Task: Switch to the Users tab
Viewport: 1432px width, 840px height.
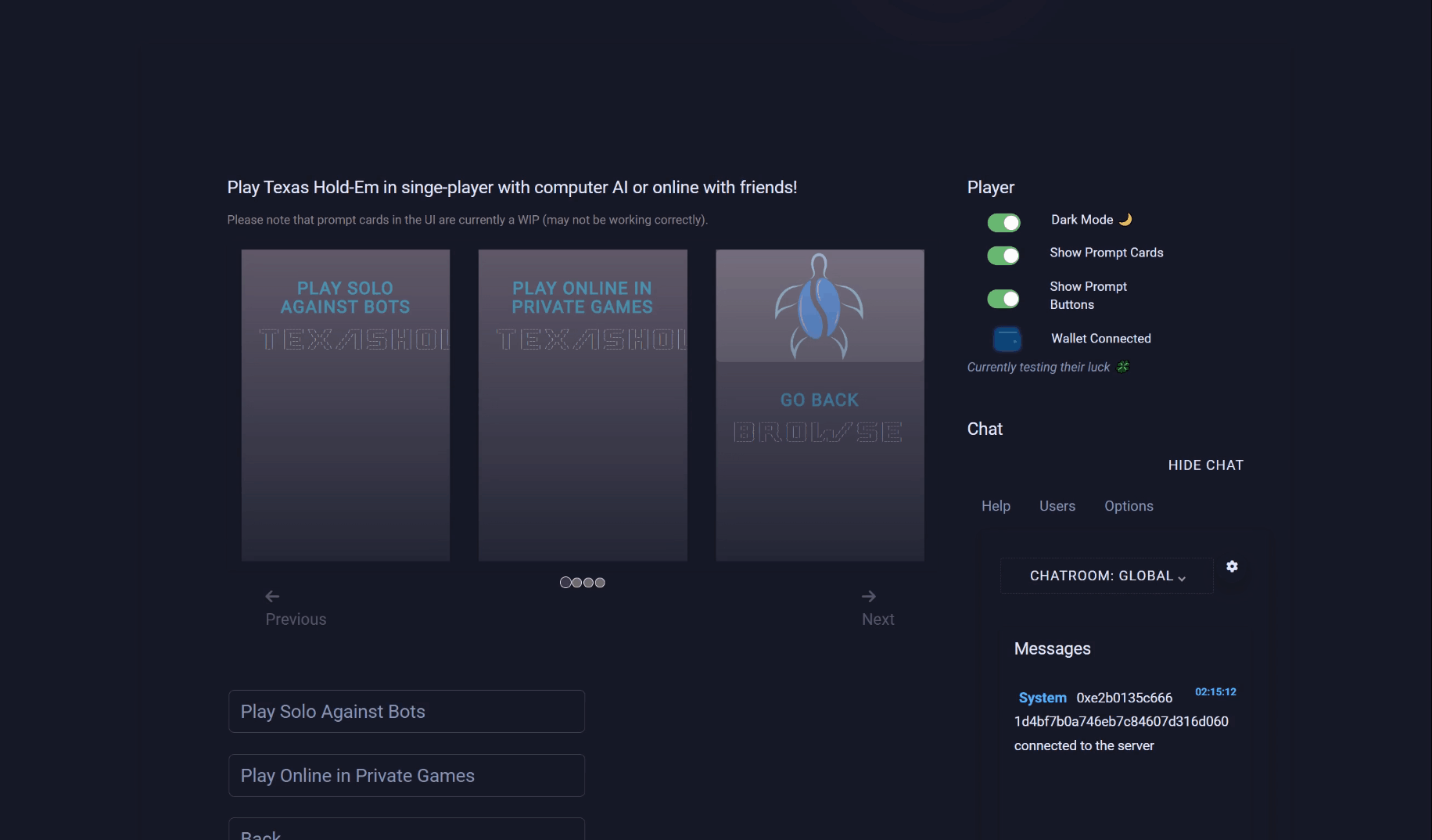Action: pos(1057,506)
